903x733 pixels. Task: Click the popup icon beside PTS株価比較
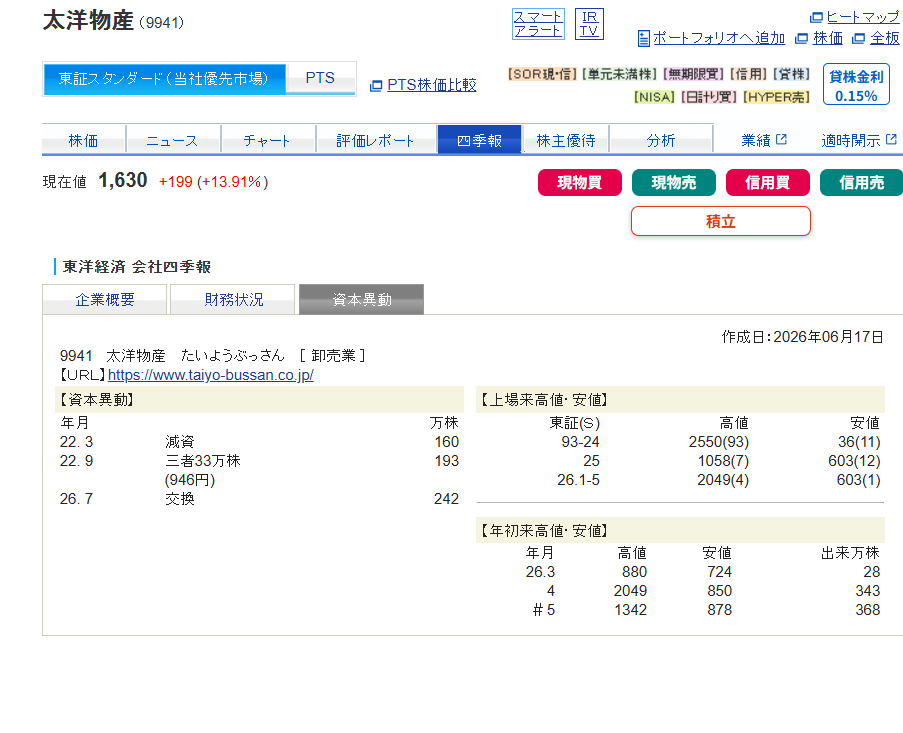tap(376, 86)
